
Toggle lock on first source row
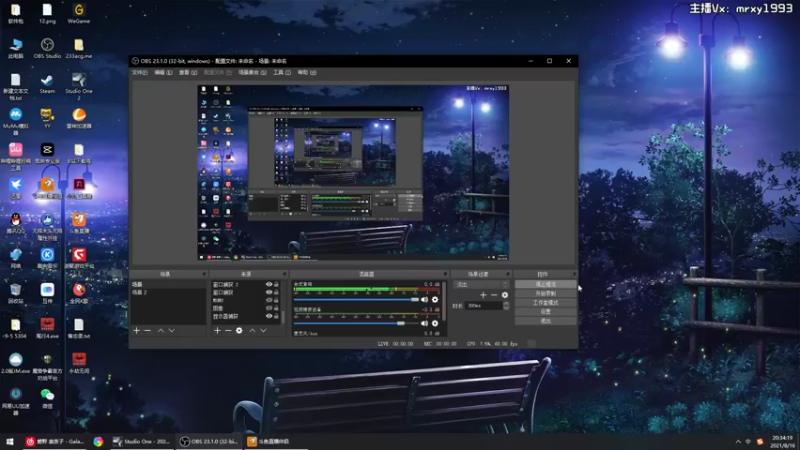[x=277, y=285]
